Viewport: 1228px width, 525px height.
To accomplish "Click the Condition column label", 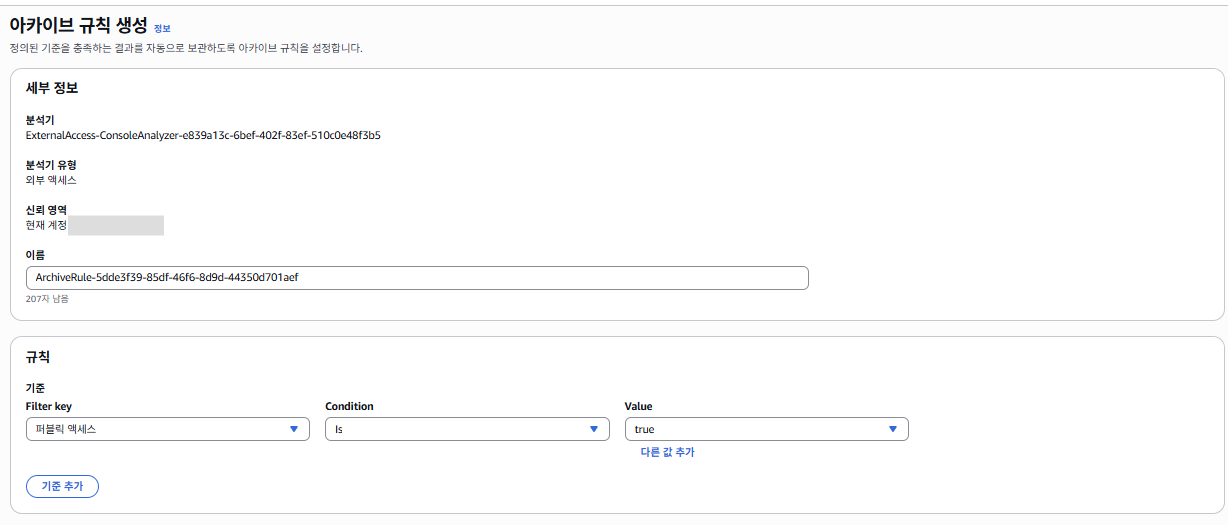I will [x=350, y=407].
